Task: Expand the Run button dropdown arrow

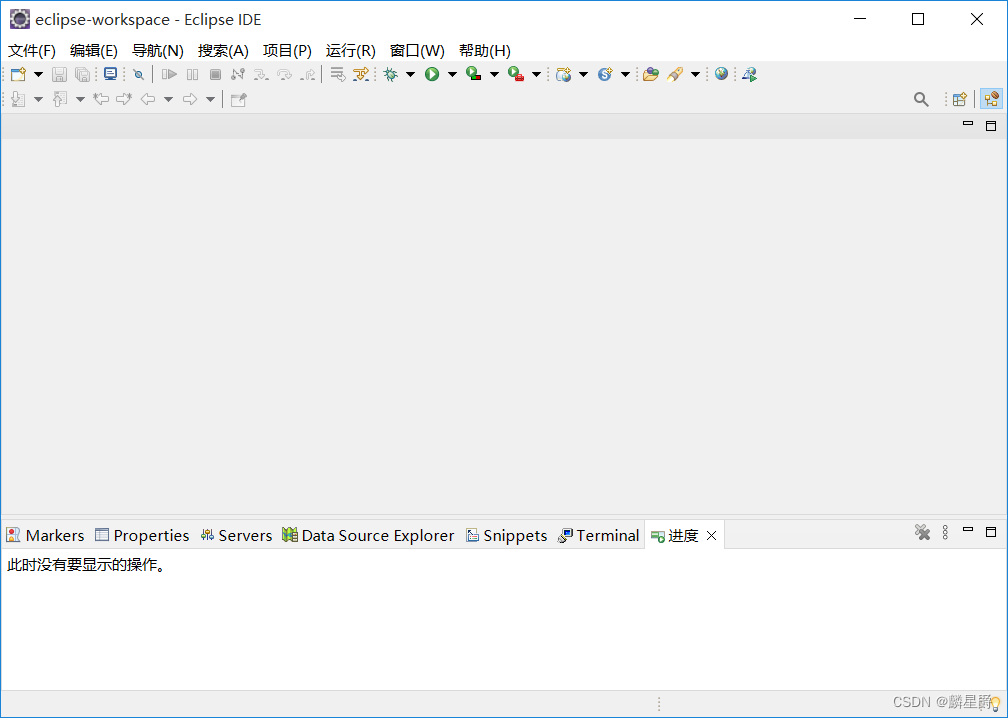Action: (452, 74)
